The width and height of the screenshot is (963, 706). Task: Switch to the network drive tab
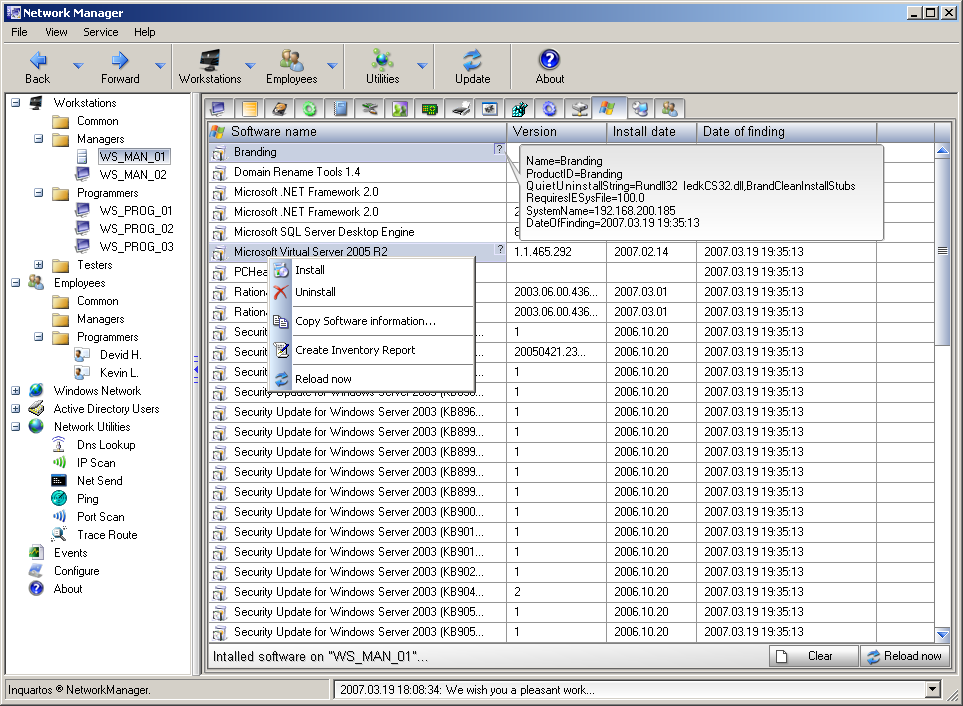pyautogui.click(x=579, y=109)
